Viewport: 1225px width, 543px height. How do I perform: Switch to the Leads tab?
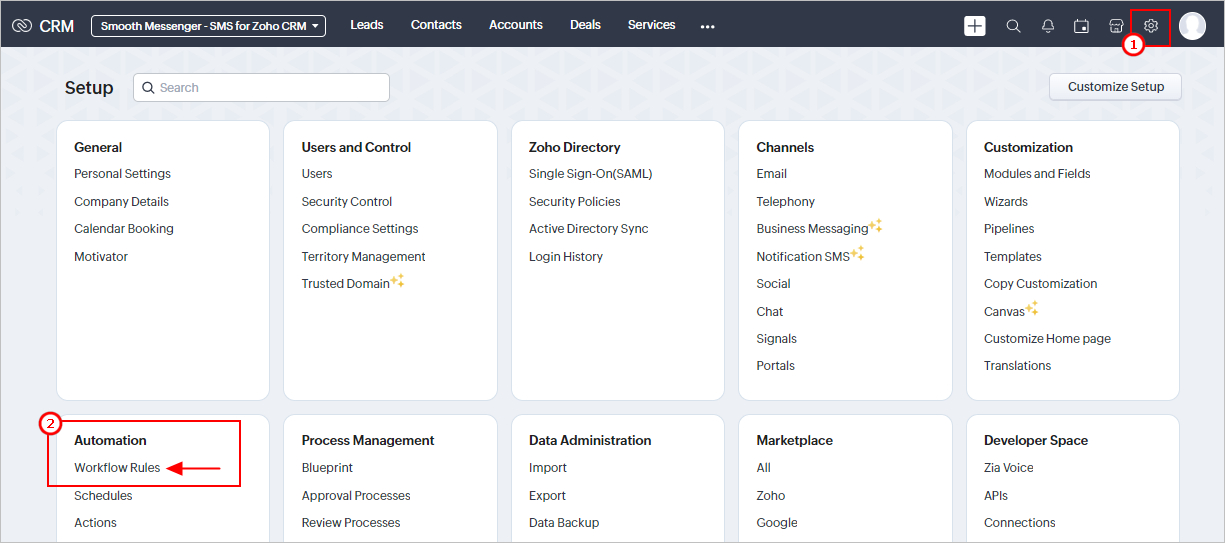367,25
